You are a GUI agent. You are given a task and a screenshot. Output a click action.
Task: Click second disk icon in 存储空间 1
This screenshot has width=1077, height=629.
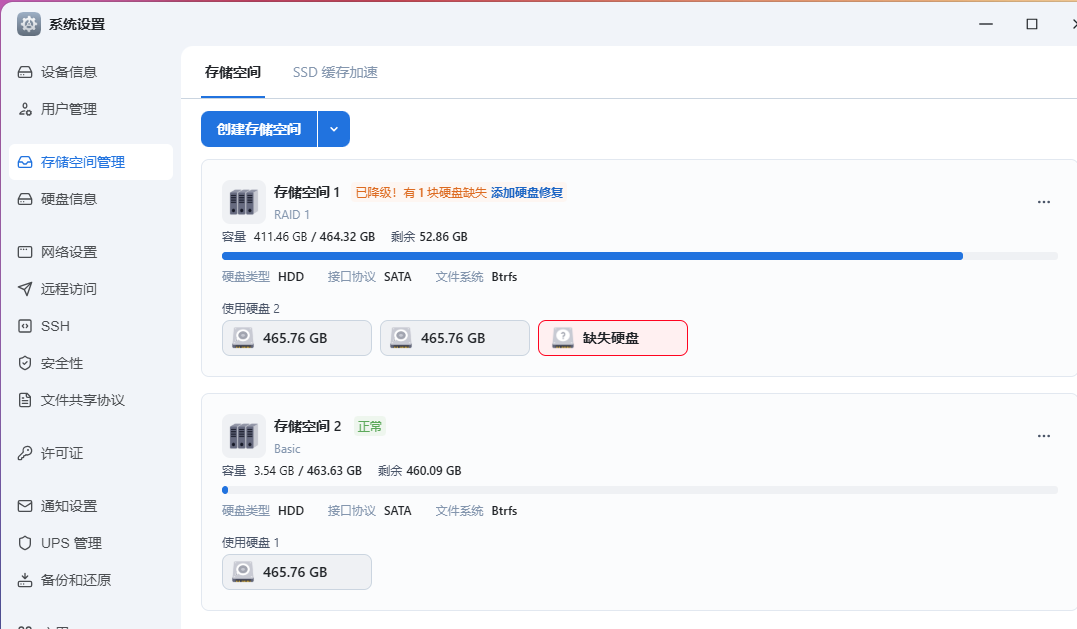coord(400,338)
